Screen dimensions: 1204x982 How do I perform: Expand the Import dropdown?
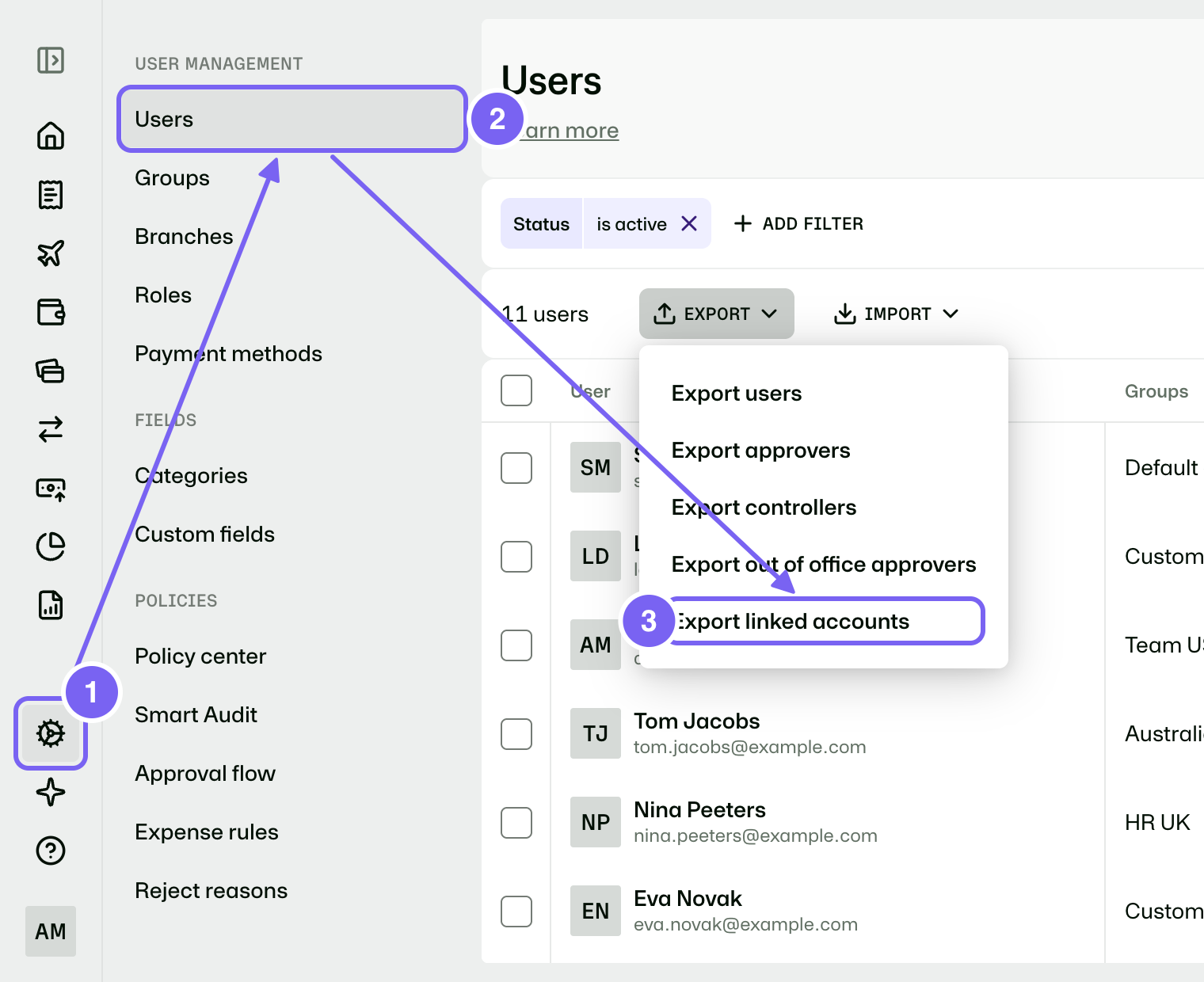tap(896, 314)
